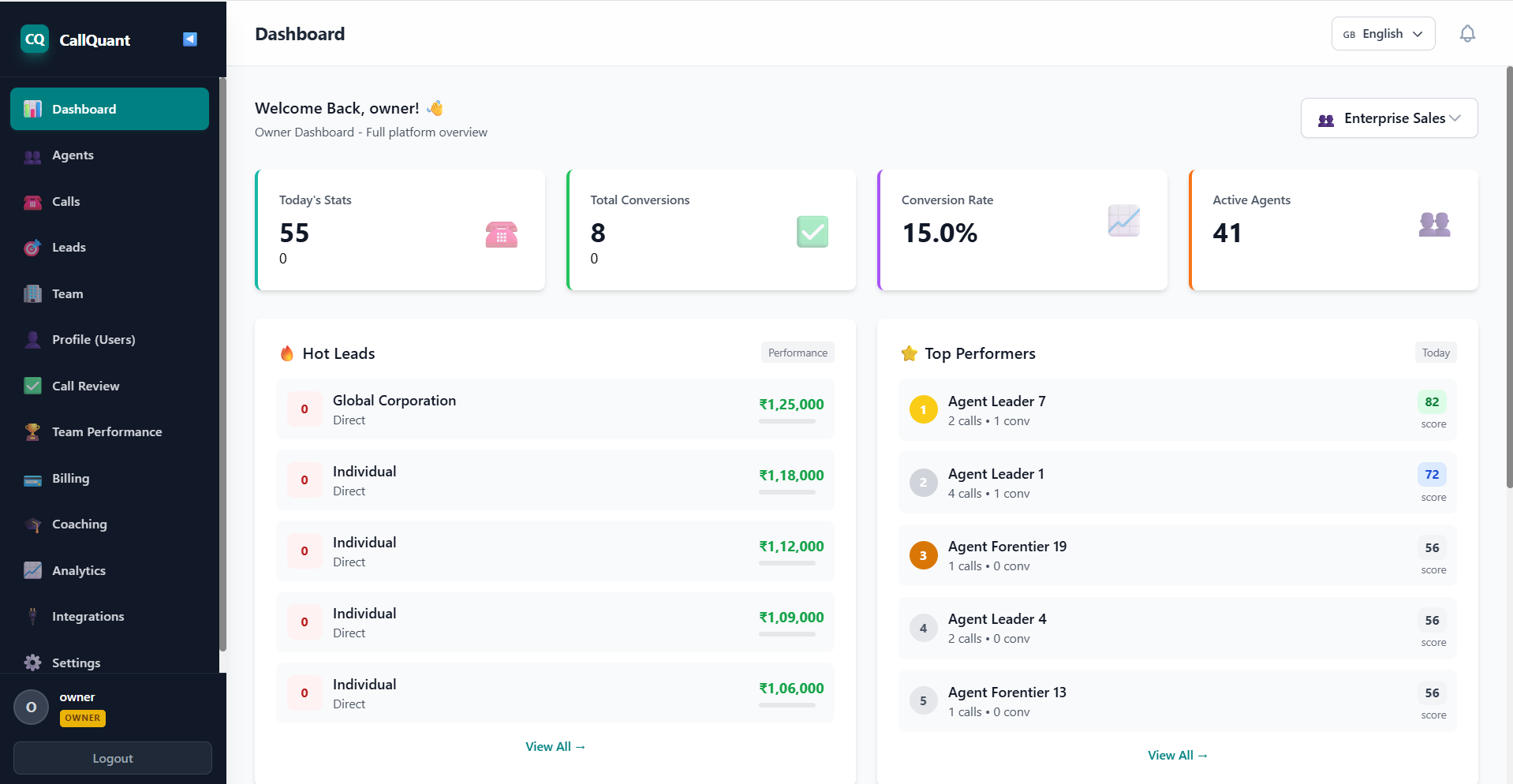Image resolution: width=1513 pixels, height=784 pixels.
Task: Open Call Review via its checkmark icon
Action: coord(32,386)
